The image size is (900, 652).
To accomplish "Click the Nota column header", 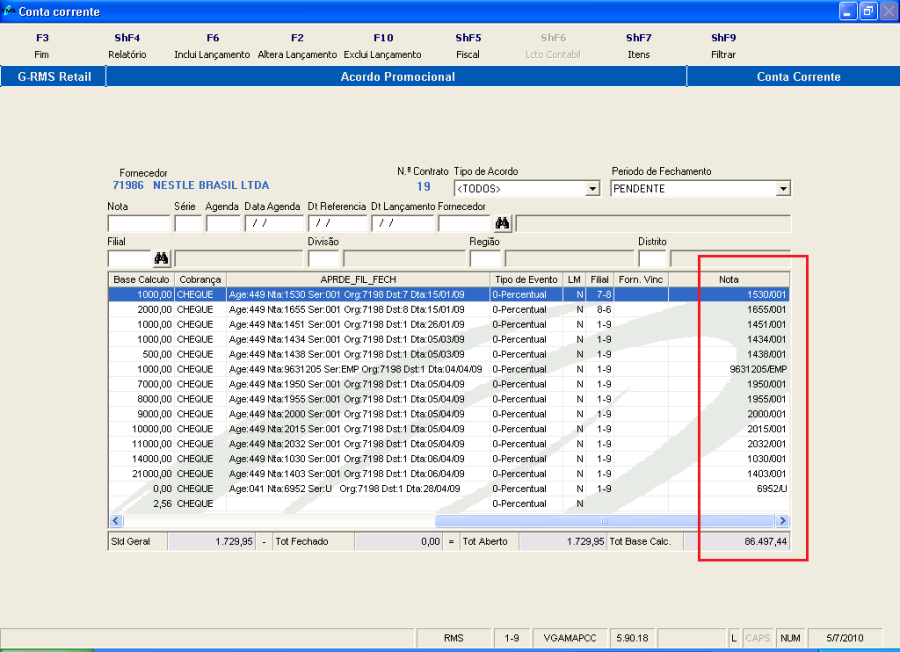I will point(729,280).
